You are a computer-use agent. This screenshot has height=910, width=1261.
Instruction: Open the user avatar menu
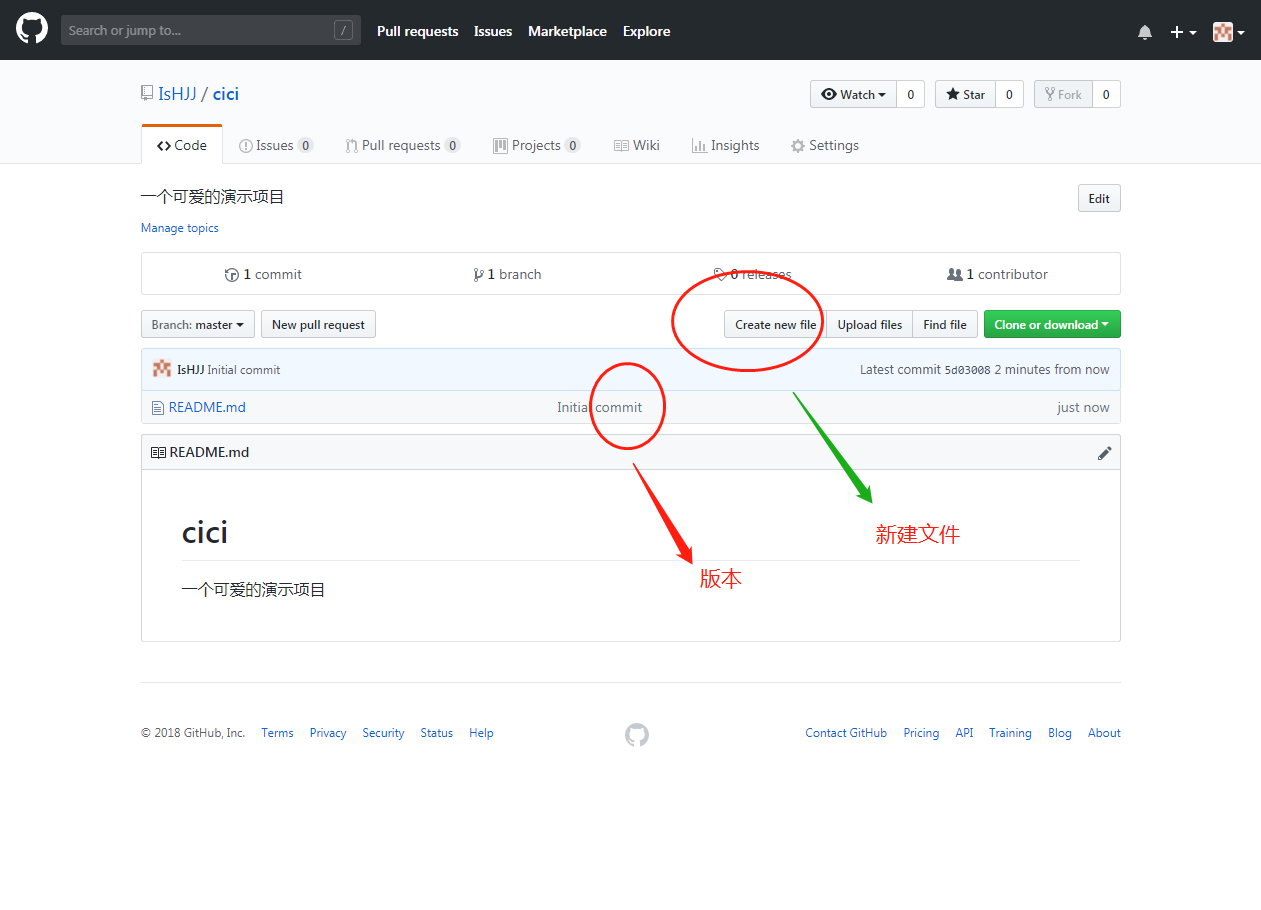(1228, 32)
